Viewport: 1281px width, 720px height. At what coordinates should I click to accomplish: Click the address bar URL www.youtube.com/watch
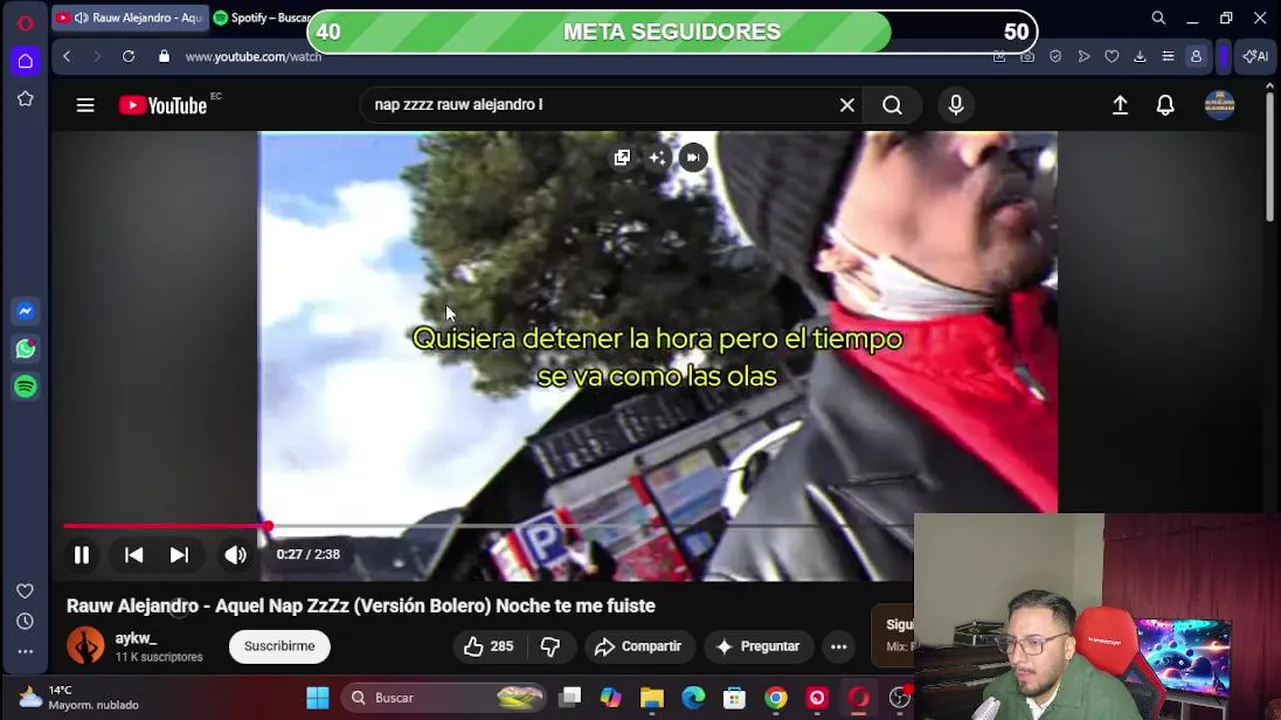[x=253, y=57]
